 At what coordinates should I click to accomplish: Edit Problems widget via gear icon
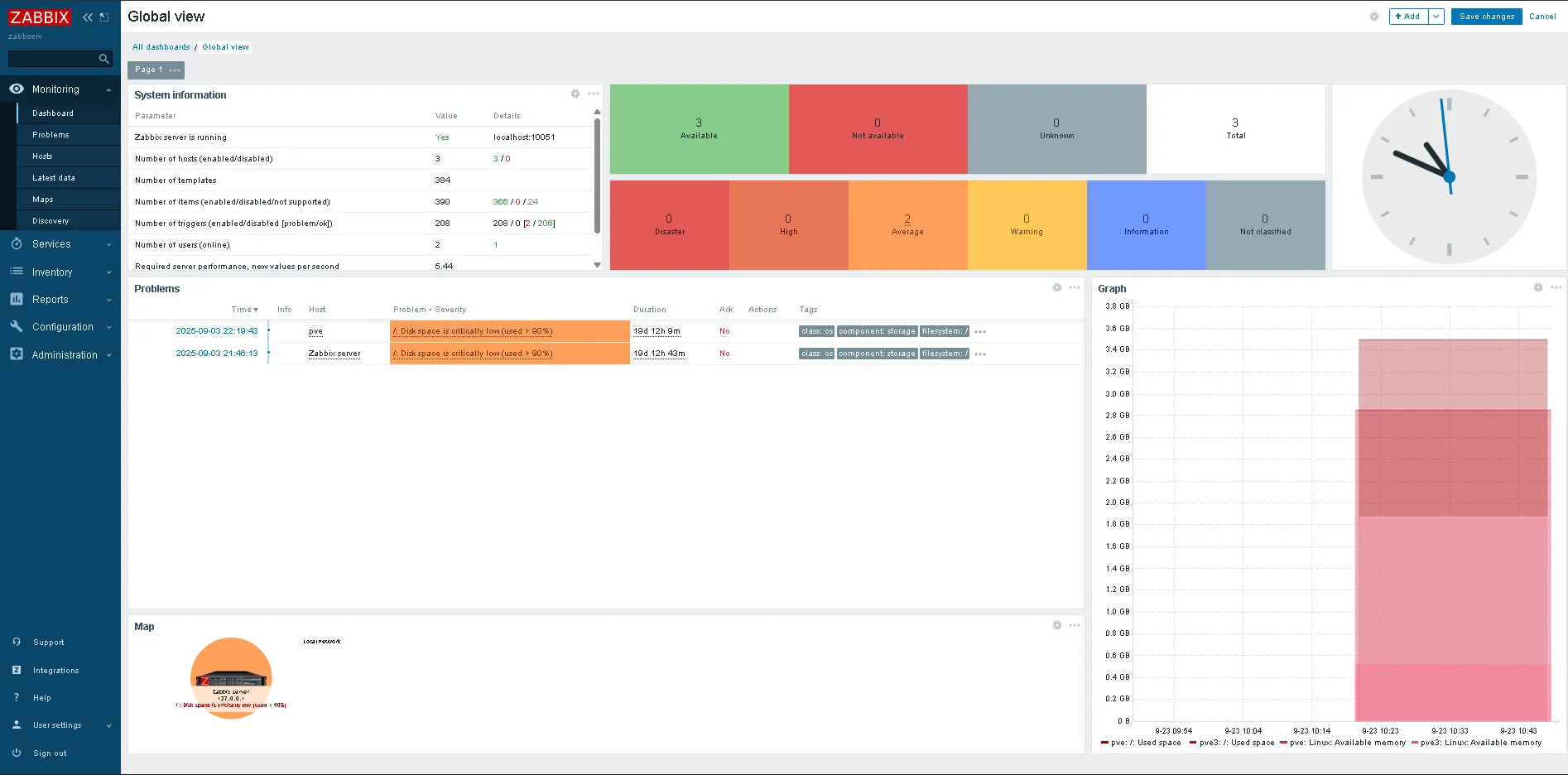[1057, 287]
